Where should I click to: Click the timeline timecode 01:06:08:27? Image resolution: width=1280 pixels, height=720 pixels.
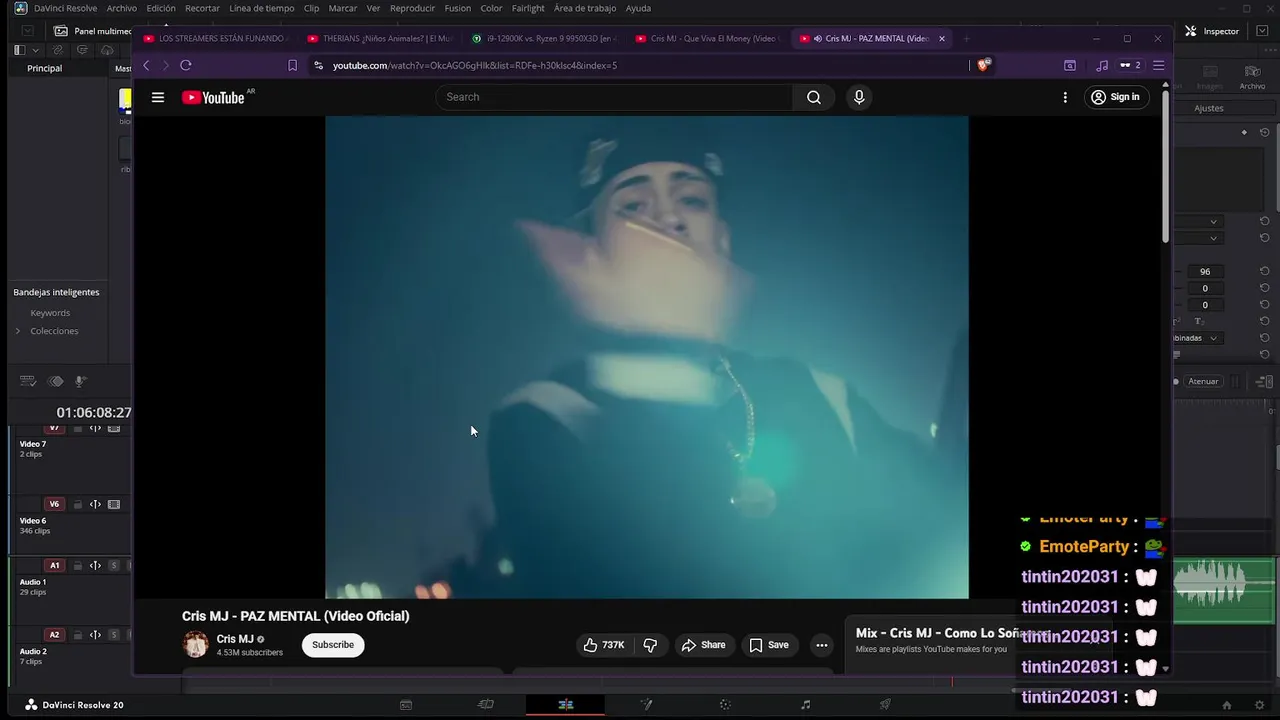[x=94, y=412]
